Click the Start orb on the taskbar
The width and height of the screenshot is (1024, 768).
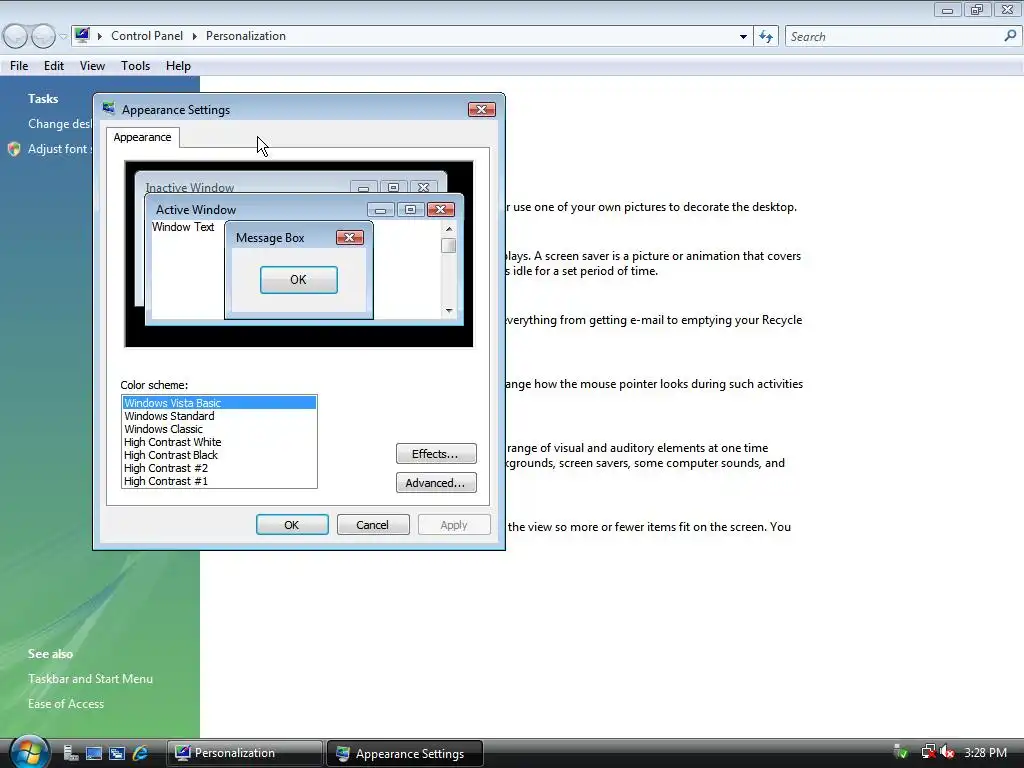[x=29, y=752]
